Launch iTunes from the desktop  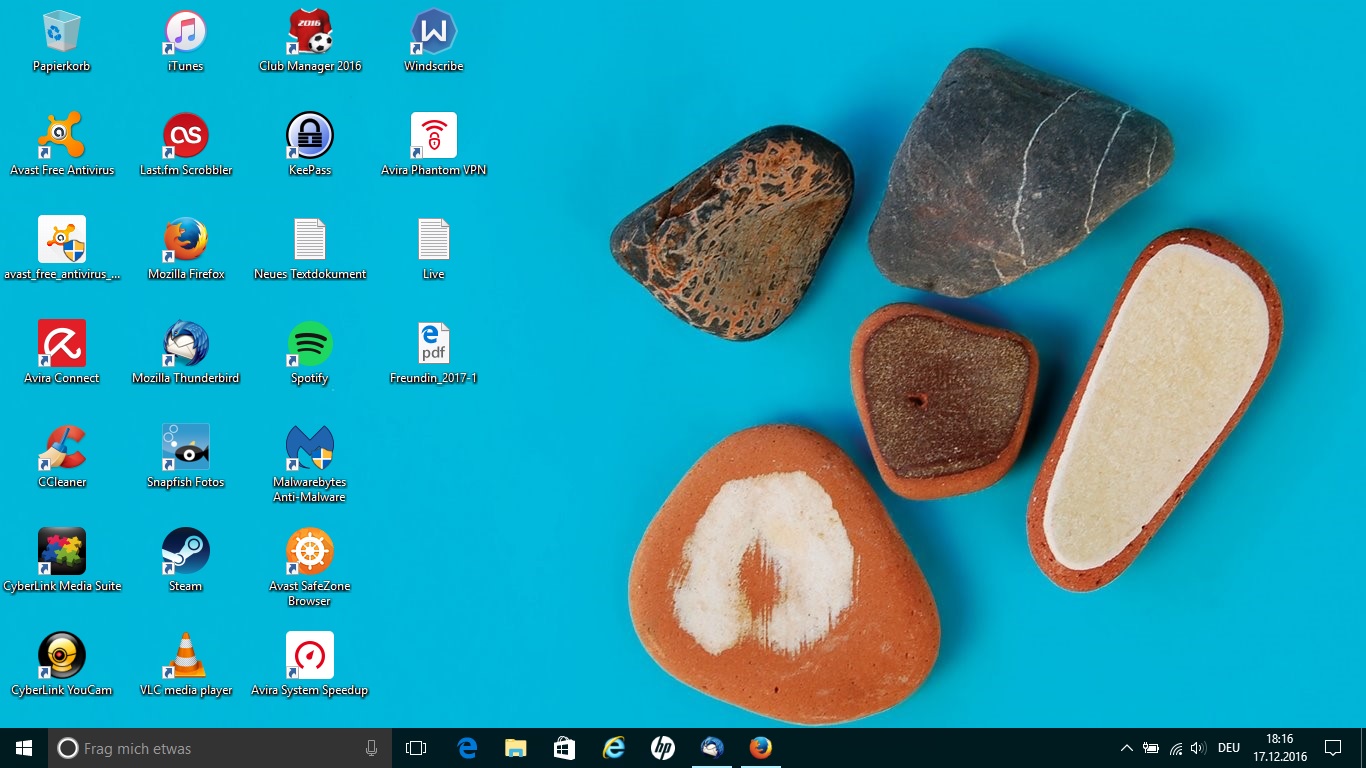pos(185,41)
